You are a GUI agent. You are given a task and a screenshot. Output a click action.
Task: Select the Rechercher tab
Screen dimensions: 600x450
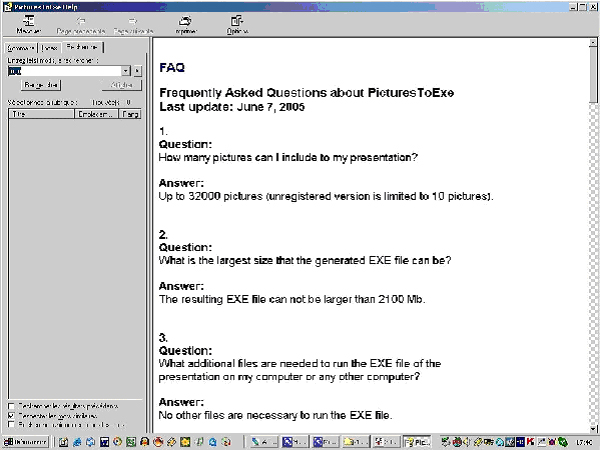click(82, 47)
